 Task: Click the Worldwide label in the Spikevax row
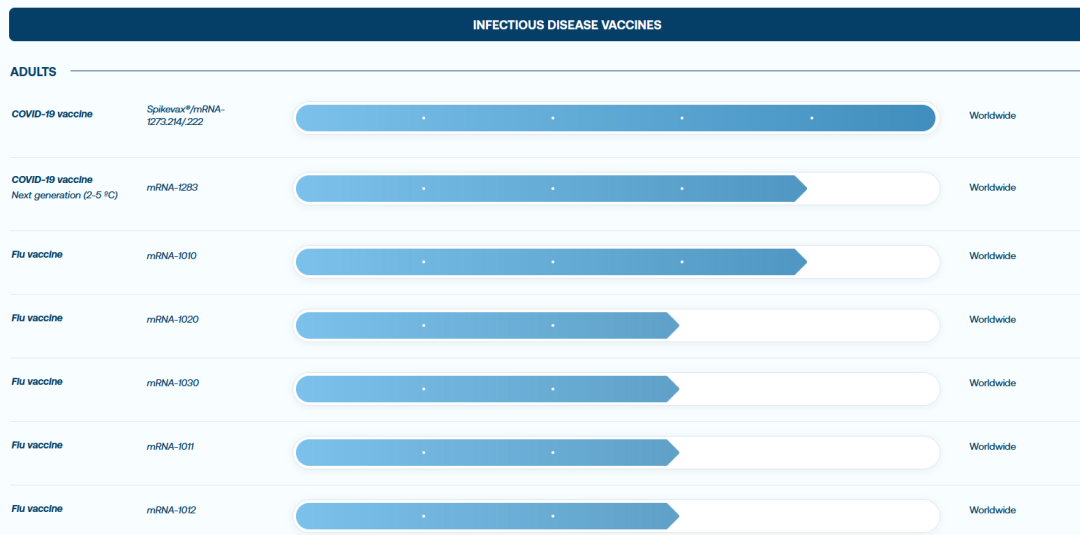[992, 116]
